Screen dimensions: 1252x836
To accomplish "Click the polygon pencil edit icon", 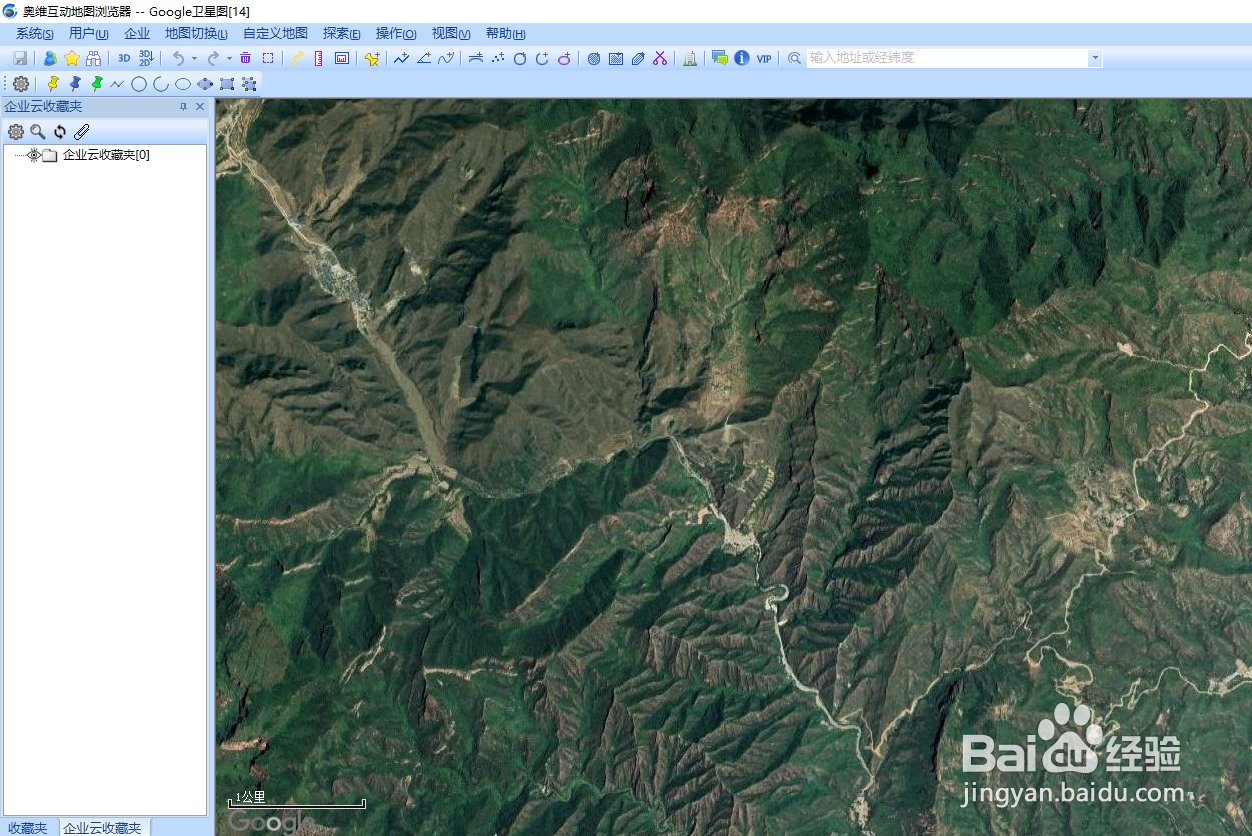I will tap(638, 59).
